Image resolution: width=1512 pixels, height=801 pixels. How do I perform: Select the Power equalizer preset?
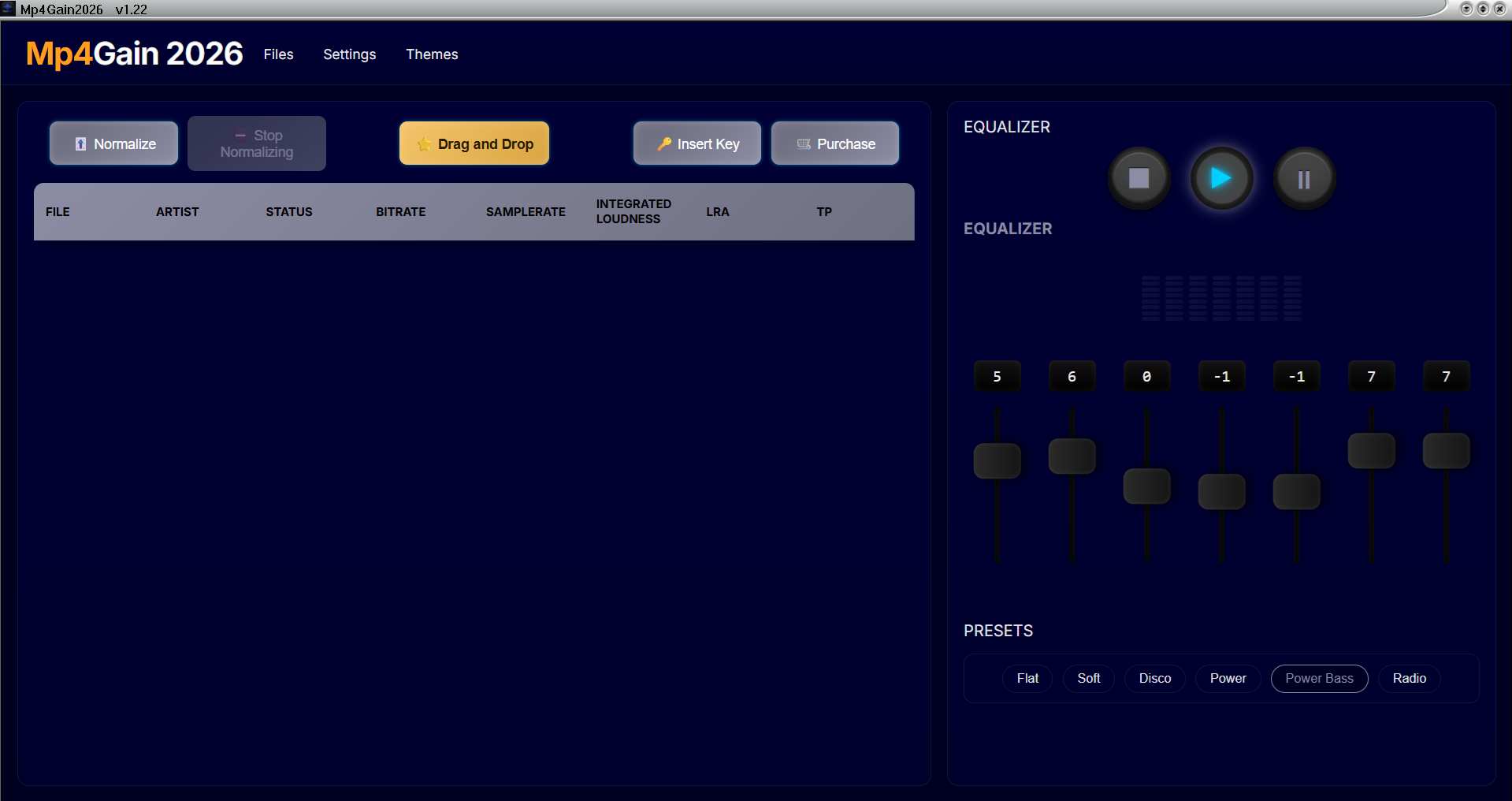(1228, 679)
